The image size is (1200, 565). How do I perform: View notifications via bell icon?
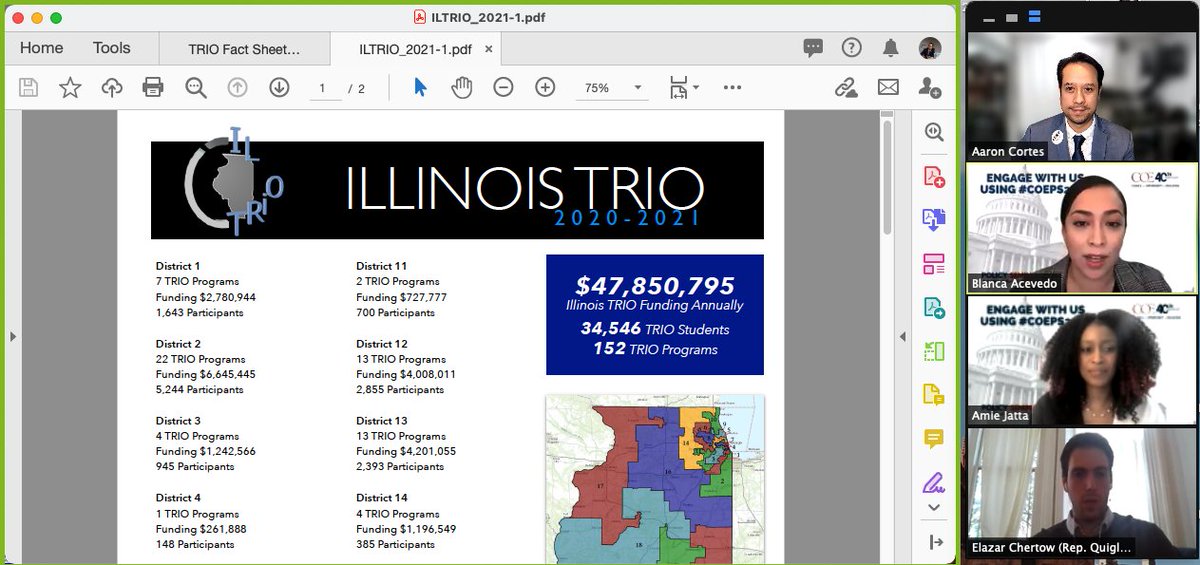click(x=890, y=47)
